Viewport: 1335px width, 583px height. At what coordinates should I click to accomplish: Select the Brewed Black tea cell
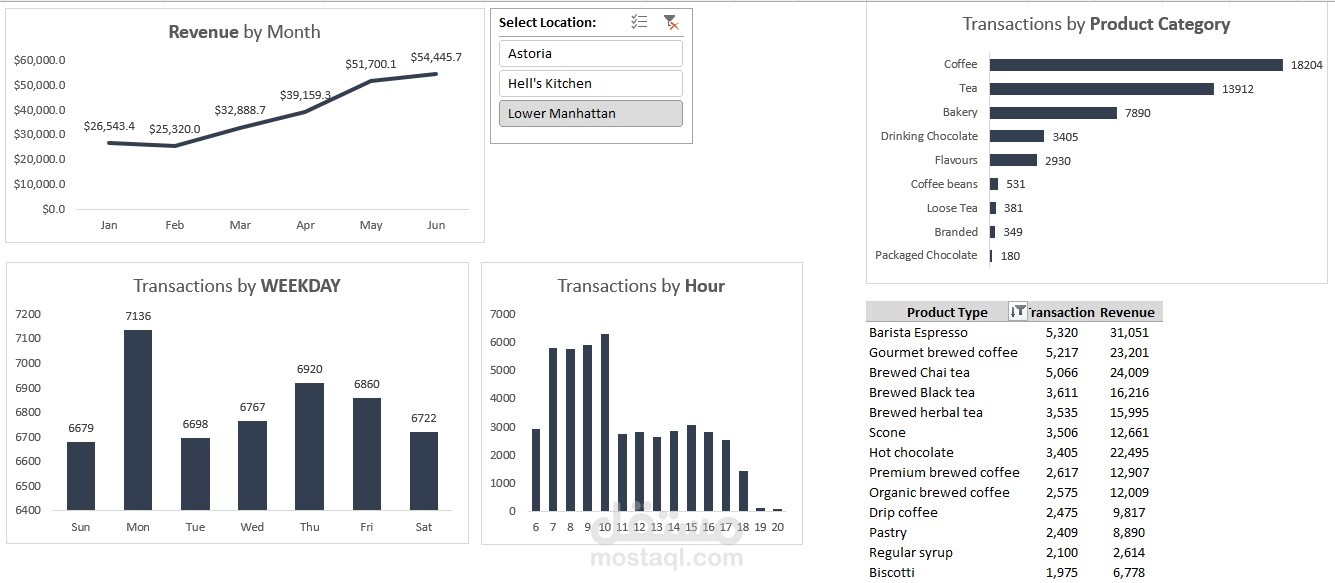click(x=921, y=392)
